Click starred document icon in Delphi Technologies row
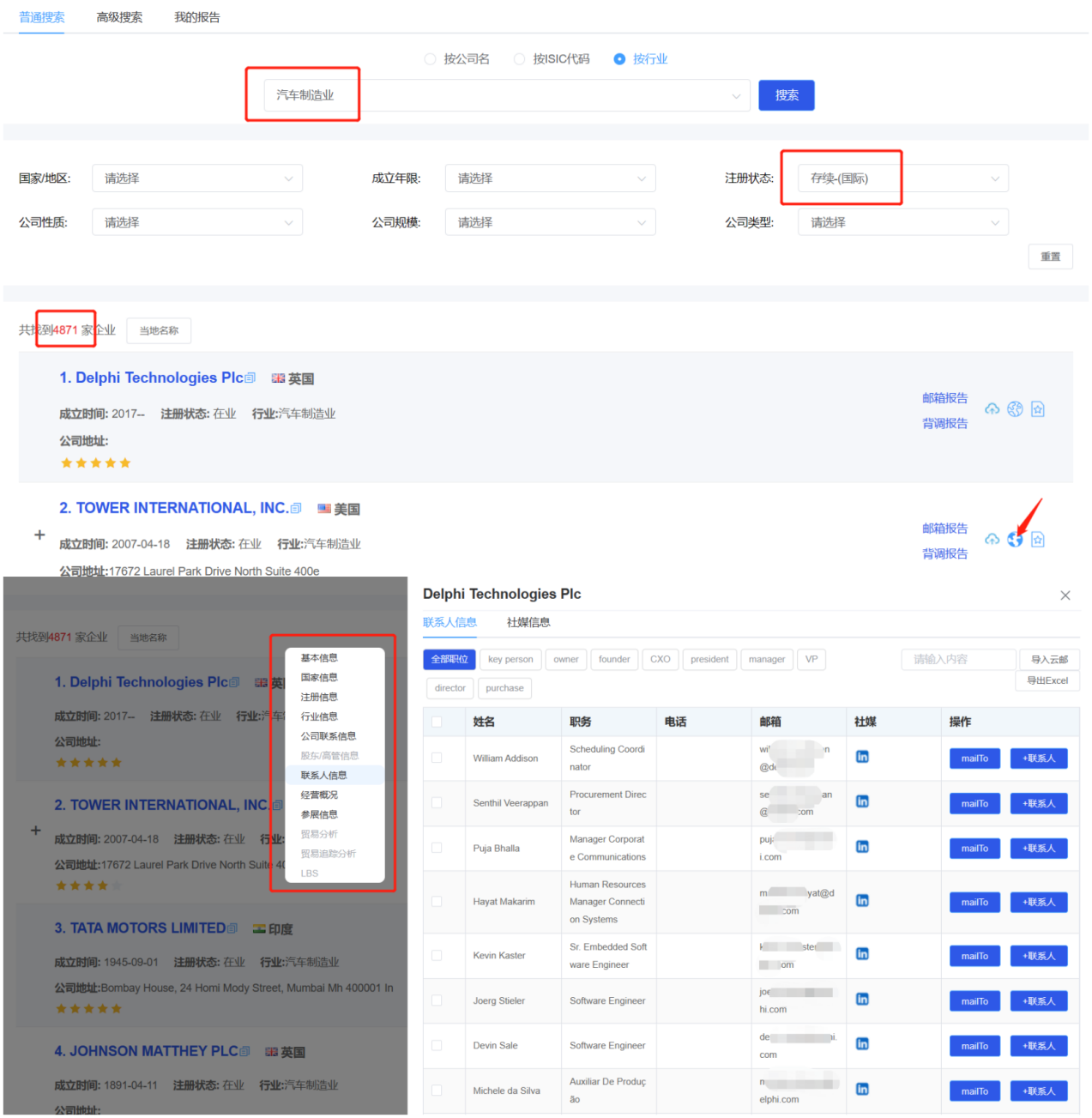The height and width of the screenshot is (1118, 1092). click(1038, 409)
